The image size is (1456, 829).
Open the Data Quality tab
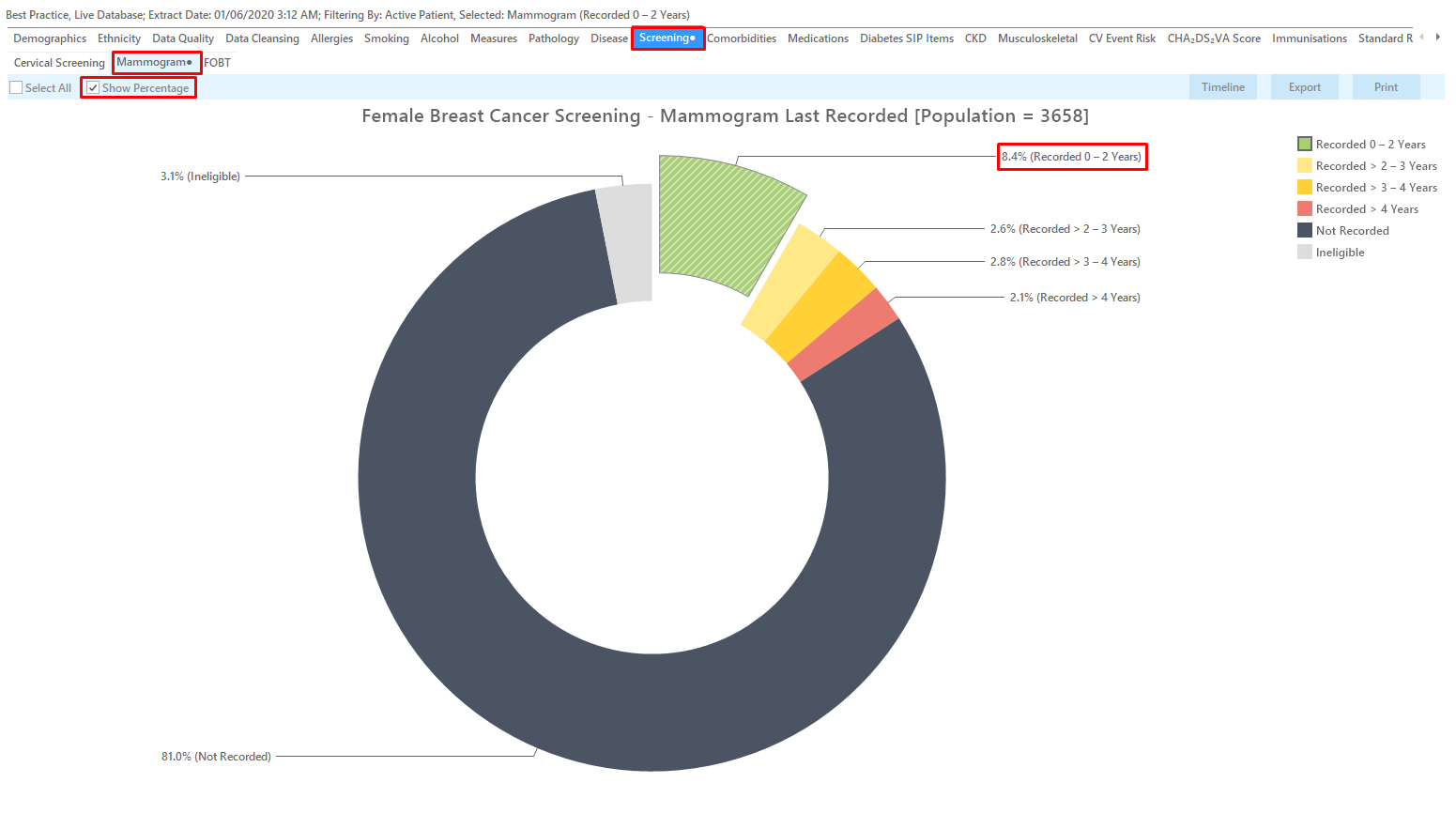click(x=183, y=38)
